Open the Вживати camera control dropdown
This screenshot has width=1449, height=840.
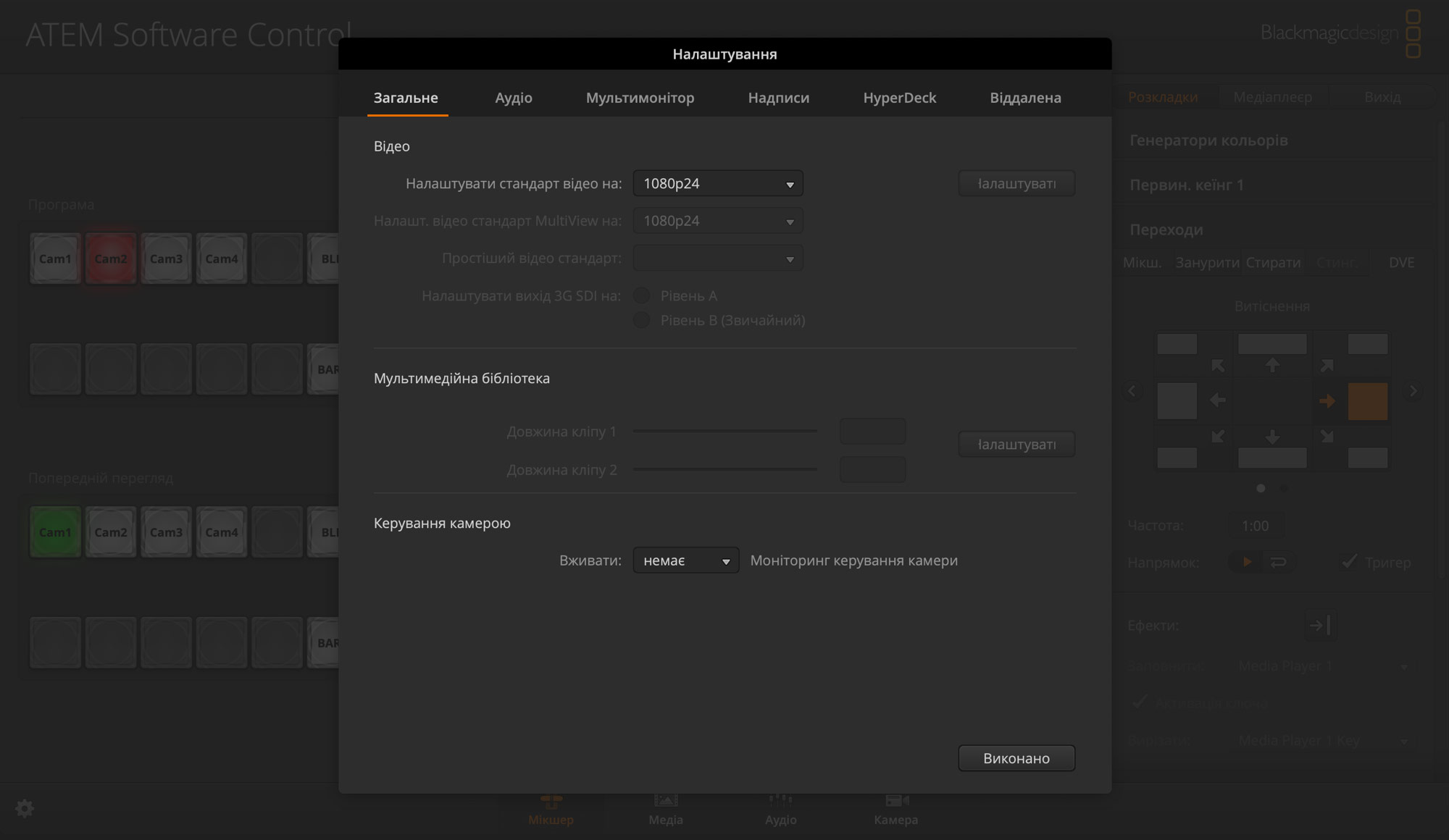(686, 560)
